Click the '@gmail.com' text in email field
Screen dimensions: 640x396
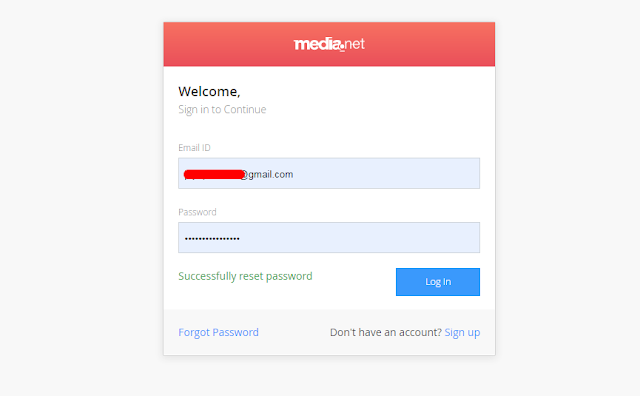point(268,174)
